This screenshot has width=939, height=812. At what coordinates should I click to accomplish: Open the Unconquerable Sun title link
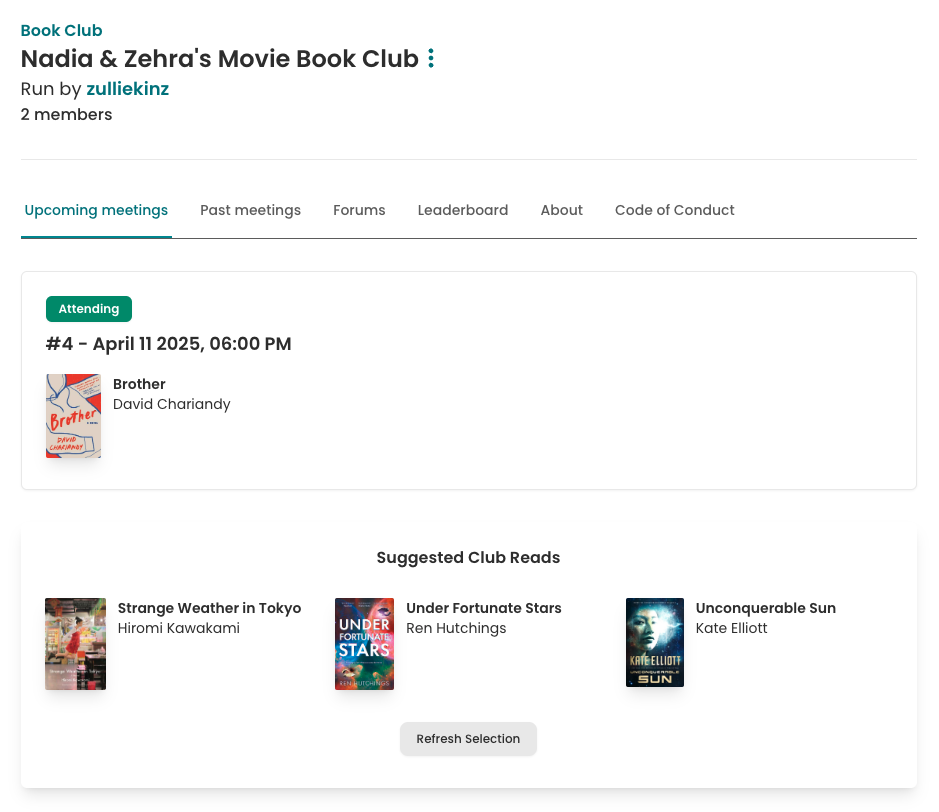tap(765, 608)
